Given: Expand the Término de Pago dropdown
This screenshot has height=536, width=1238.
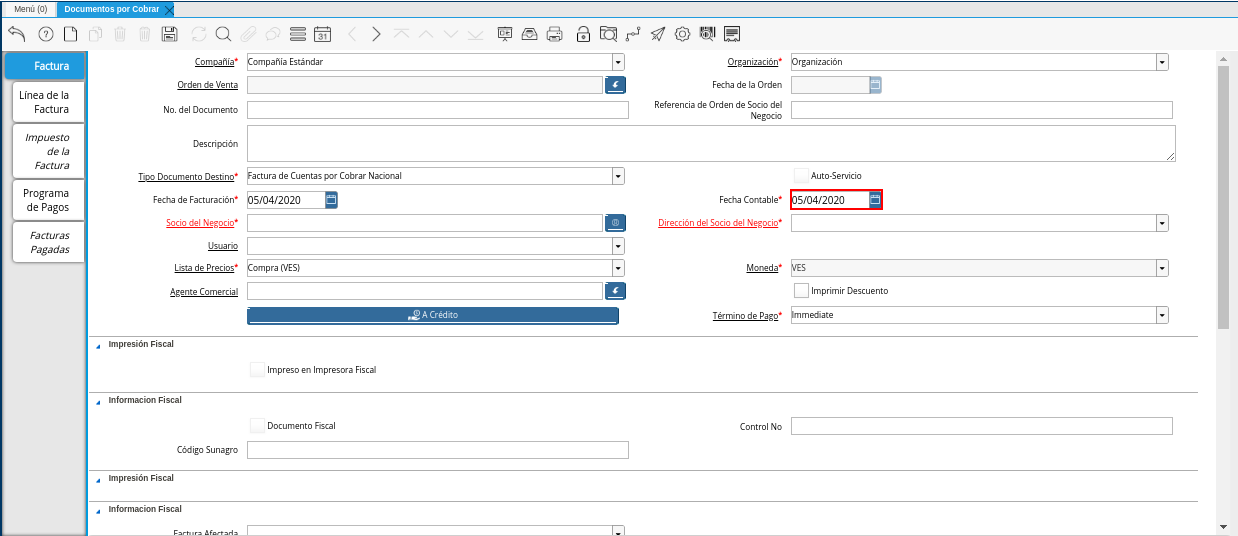Looking at the screenshot, I should click(1161, 315).
